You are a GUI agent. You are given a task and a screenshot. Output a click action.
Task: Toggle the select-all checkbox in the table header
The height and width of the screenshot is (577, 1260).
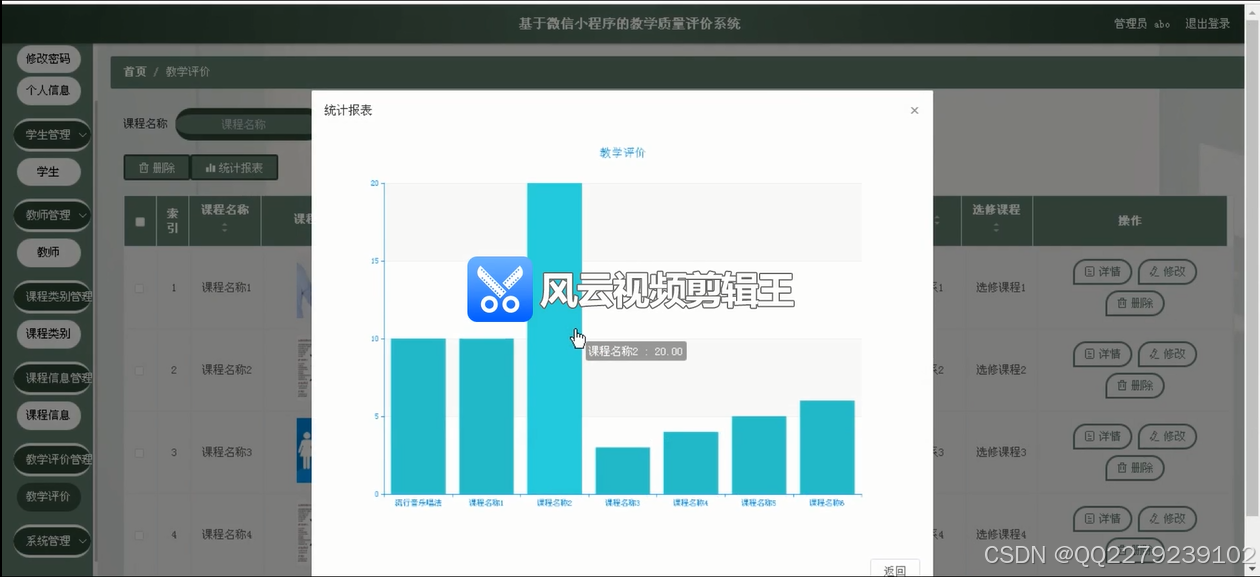140,221
